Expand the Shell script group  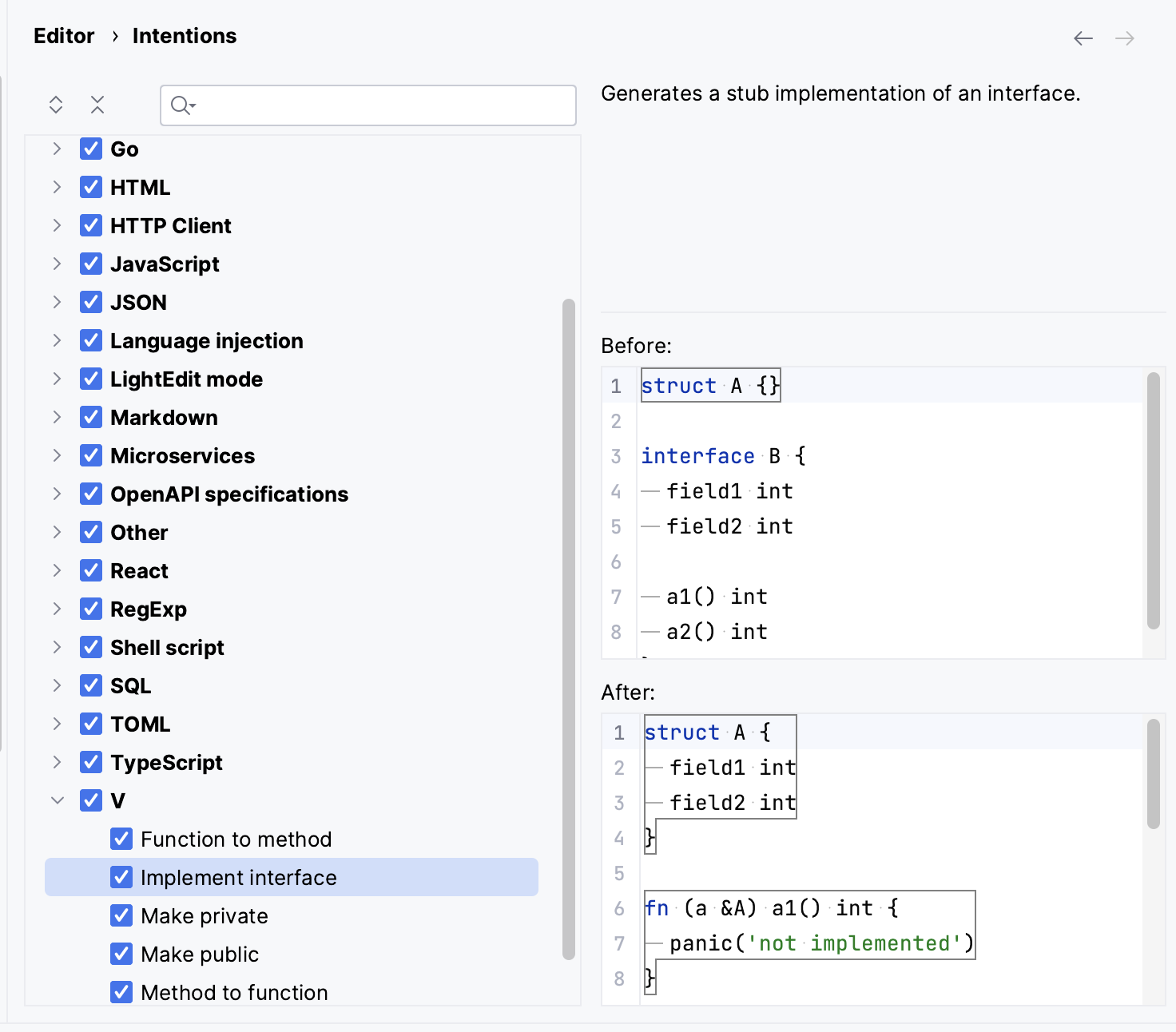[56, 647]
